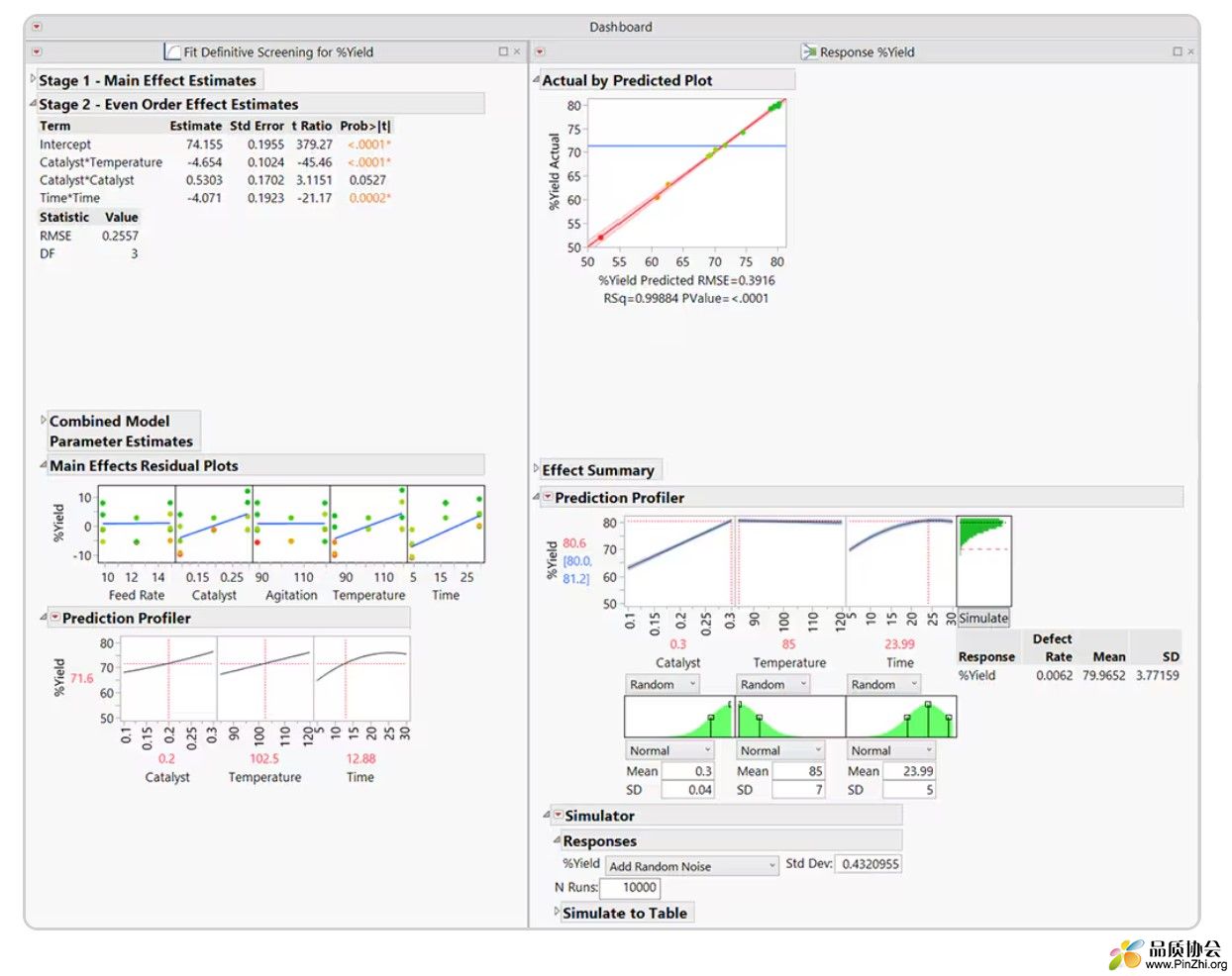Open the Normal distribution dropdown for Time
Screen dimensions: 1232x976
point(891,750)
